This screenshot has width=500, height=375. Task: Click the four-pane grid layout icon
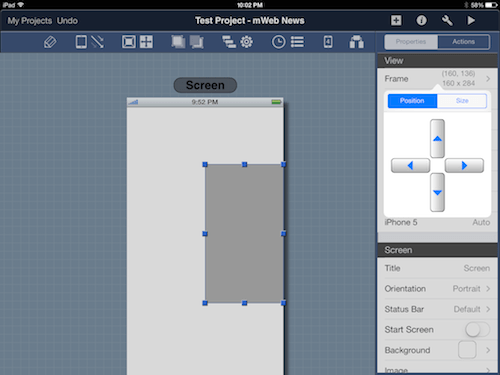(146, 42)
